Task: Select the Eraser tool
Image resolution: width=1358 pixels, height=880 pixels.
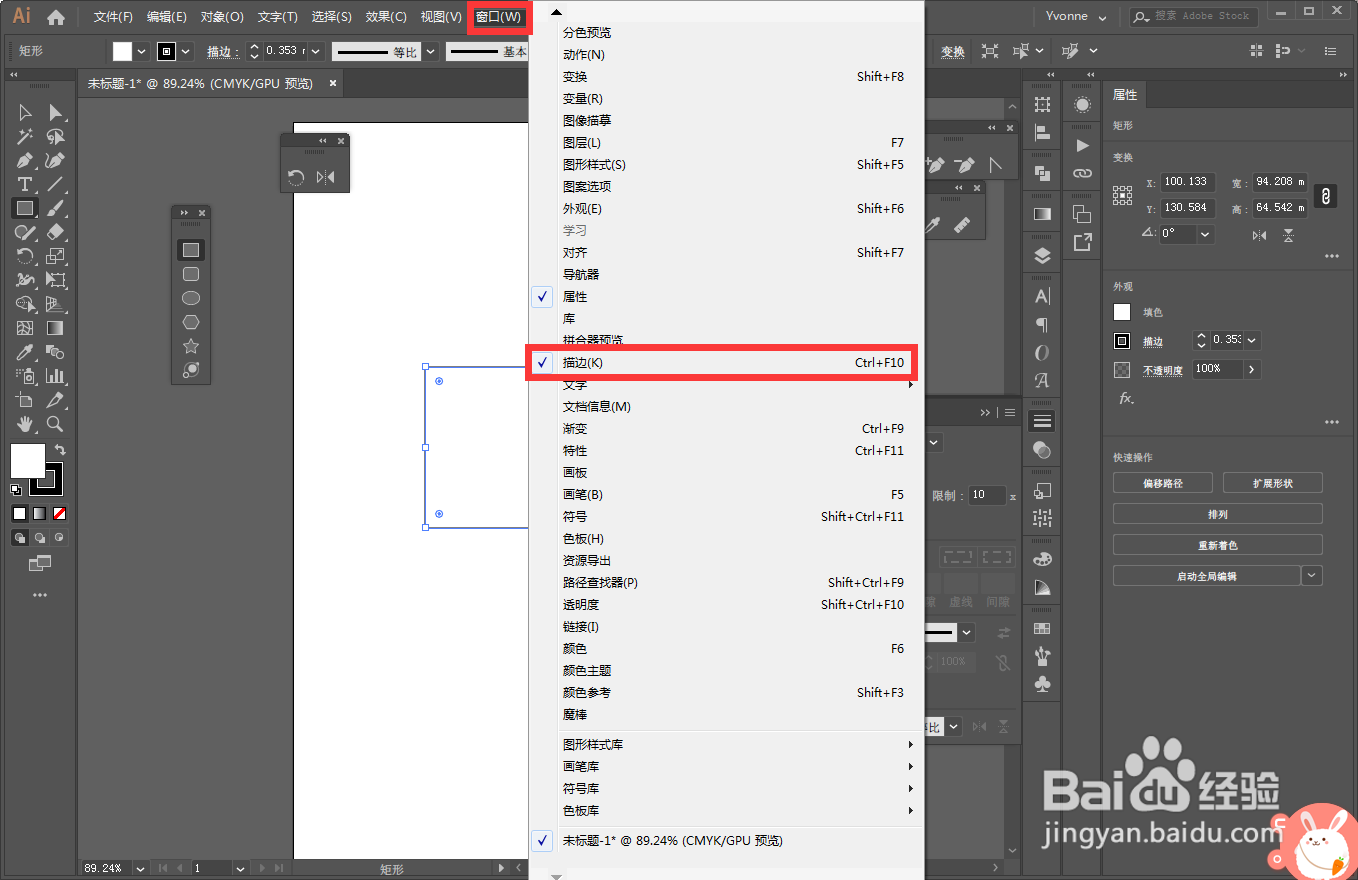Action: point(56,232)
